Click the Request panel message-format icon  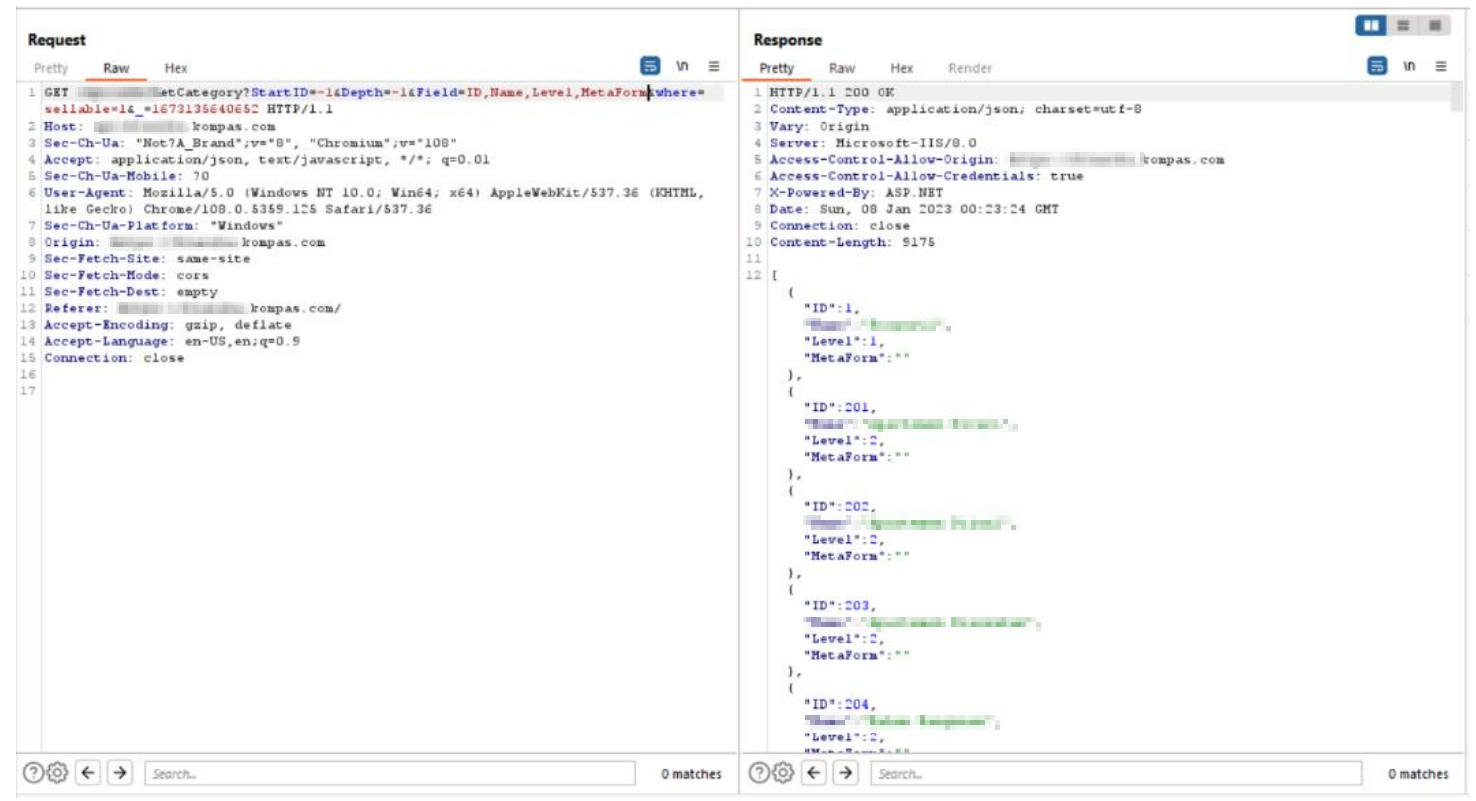[650, 67]
